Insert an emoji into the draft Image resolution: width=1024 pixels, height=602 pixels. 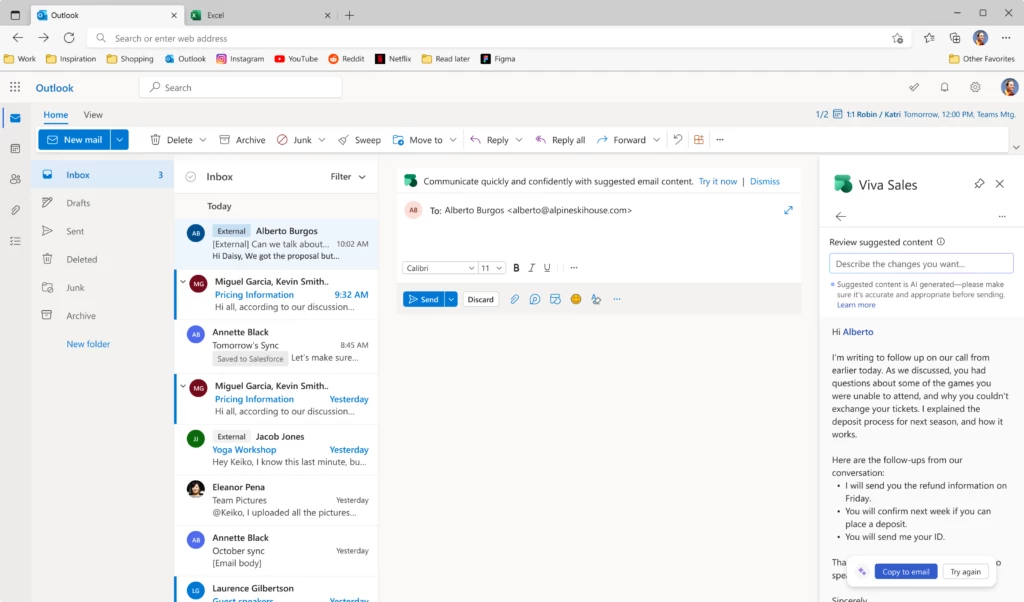coord(575,299)
